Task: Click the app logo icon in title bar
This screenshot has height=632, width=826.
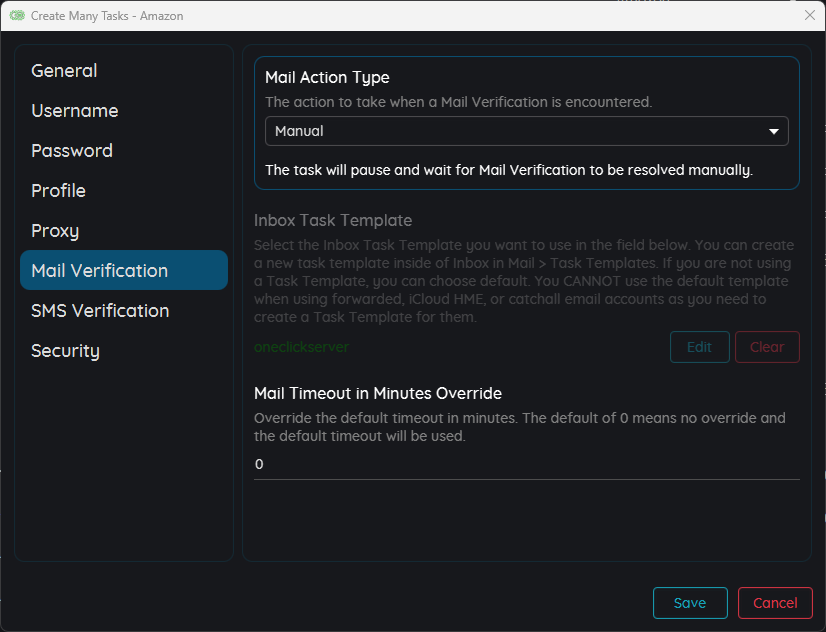Action: point(17,16)
